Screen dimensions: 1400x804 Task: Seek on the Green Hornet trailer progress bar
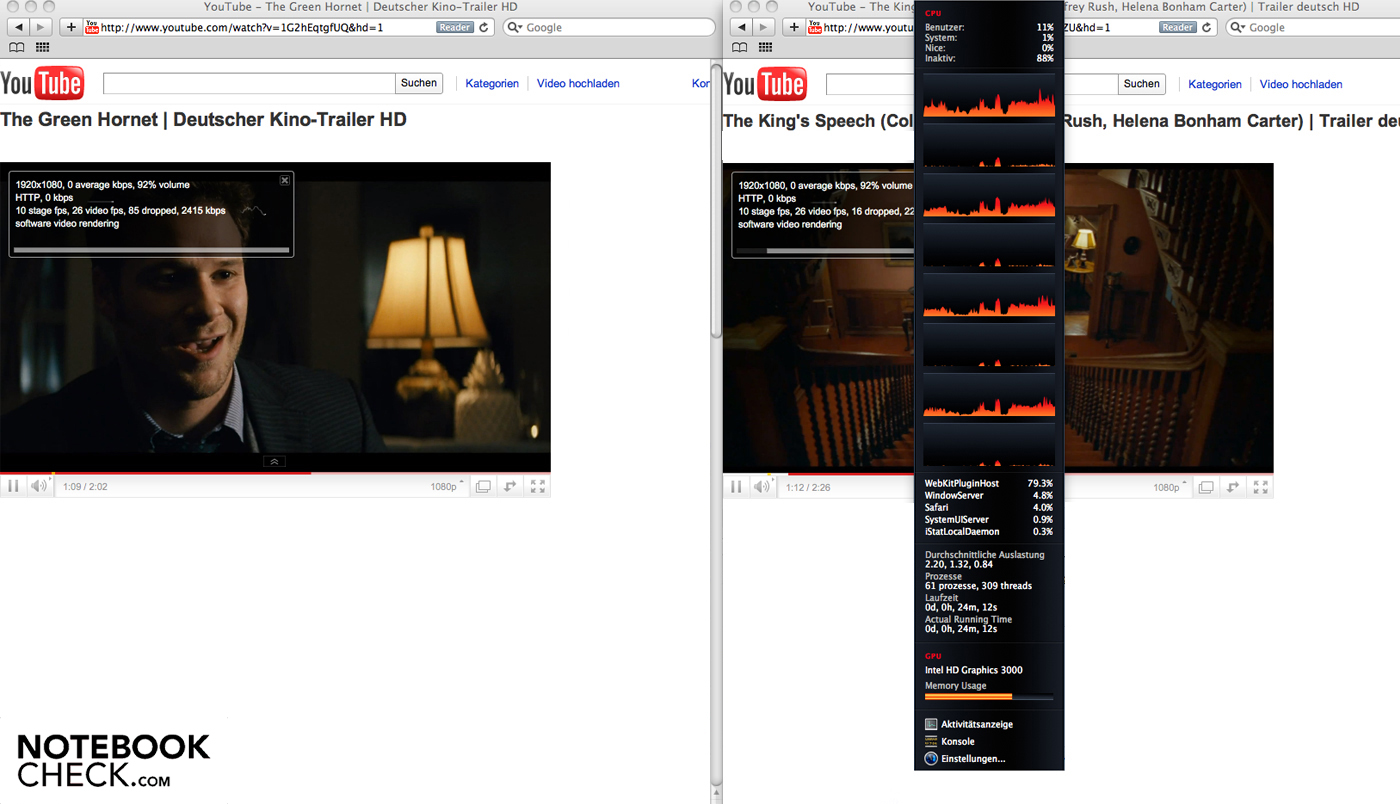(275, 472)
